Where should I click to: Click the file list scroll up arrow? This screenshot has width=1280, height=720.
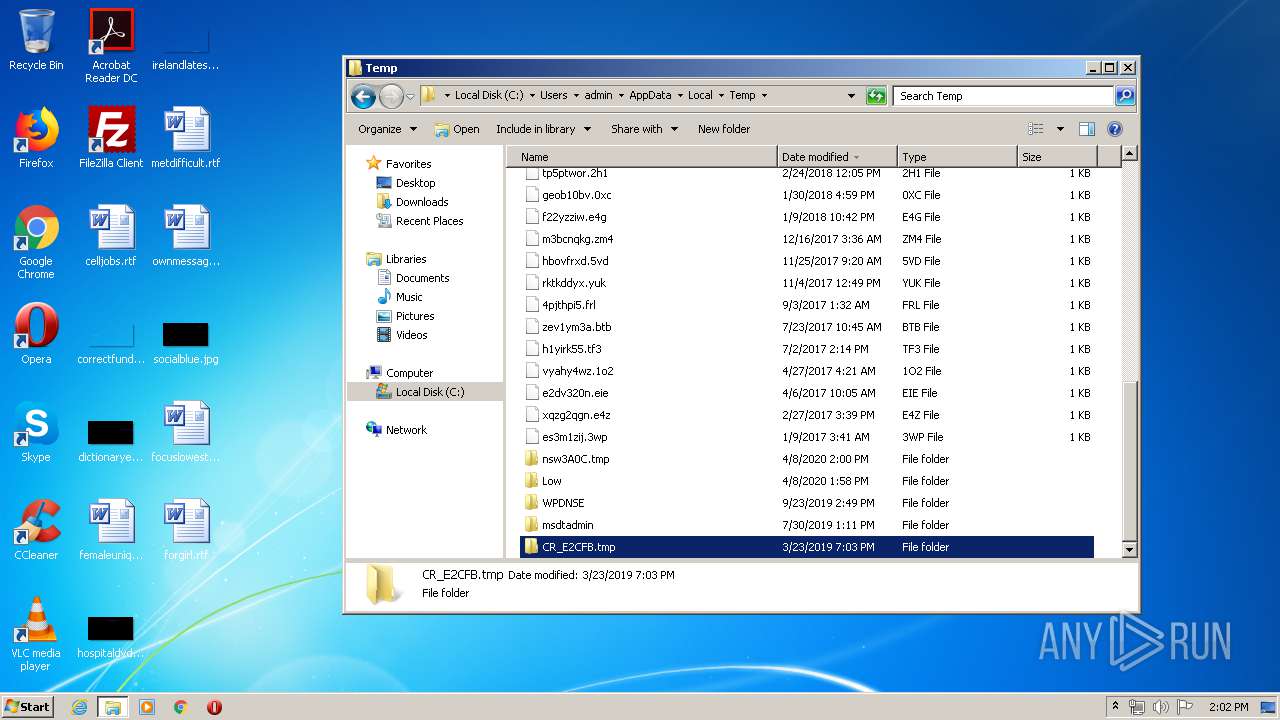[x=1129, y=154]
